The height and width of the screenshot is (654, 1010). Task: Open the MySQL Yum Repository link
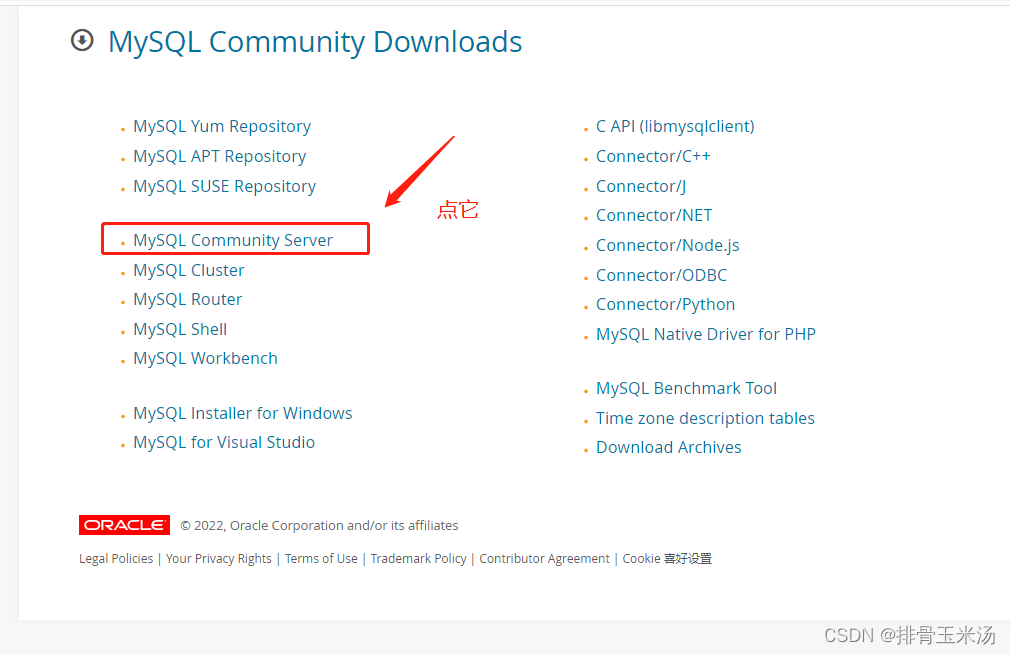point(222,126)
